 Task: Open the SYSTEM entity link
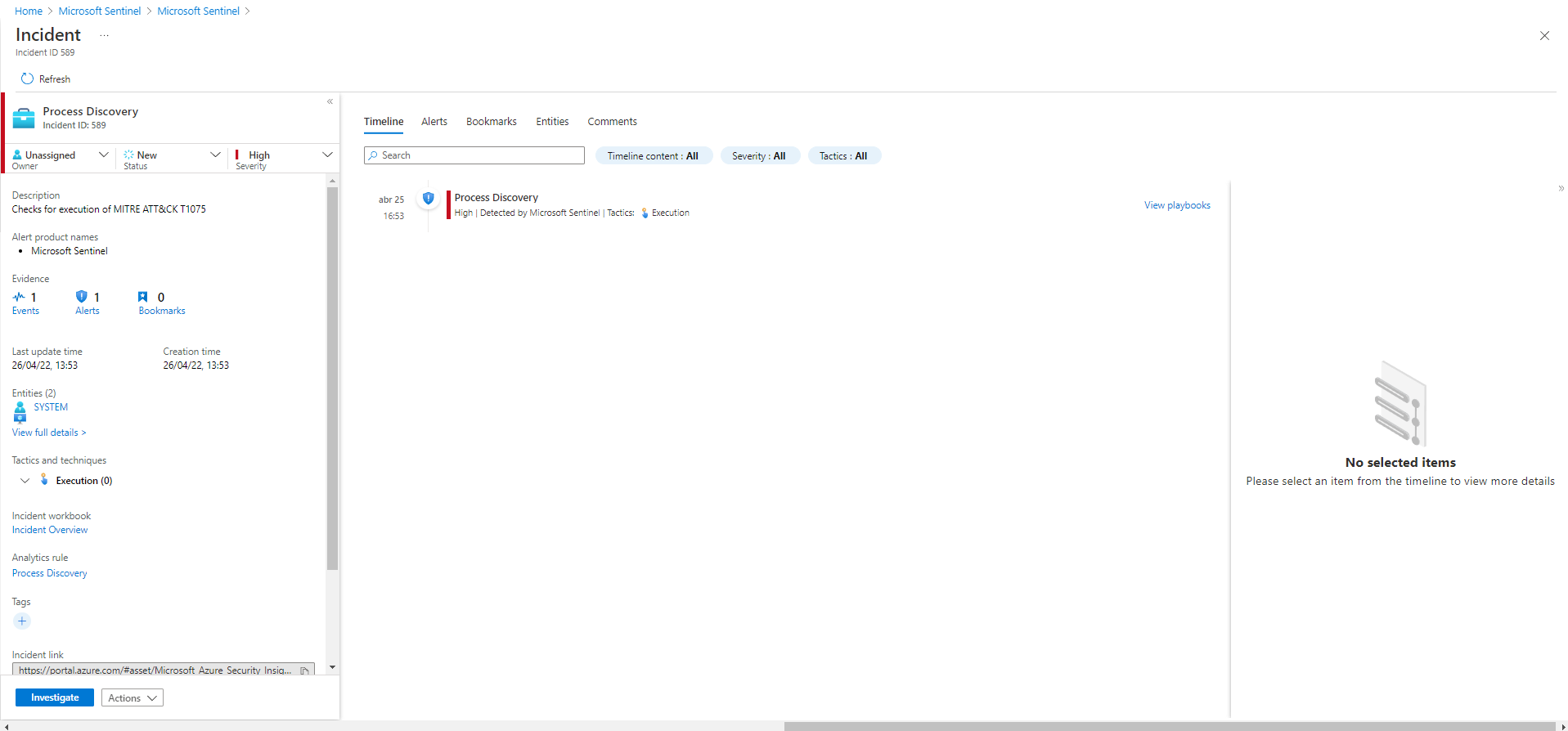point(51,407)
